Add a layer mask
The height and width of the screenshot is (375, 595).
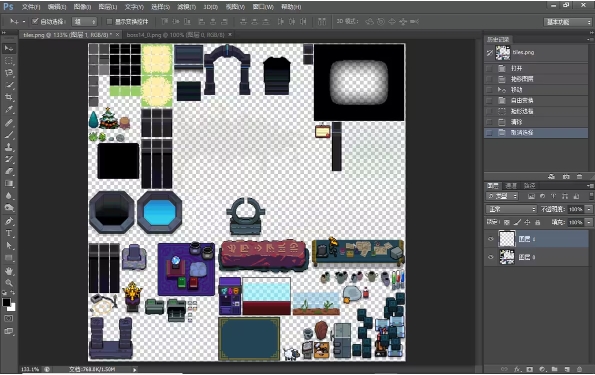coord(530,369)
